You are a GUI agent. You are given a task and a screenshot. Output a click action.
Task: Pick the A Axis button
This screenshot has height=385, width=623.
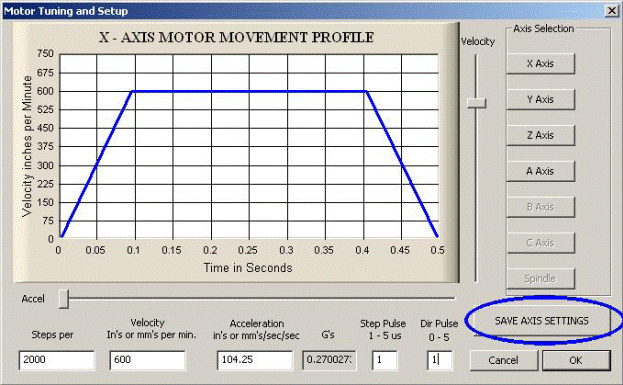540,171
